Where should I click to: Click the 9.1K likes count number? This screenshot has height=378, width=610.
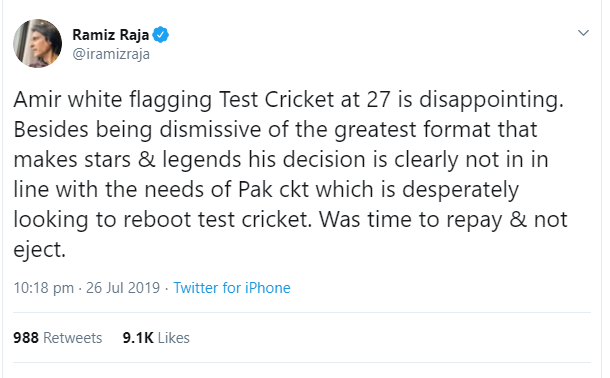coord(138,338)
